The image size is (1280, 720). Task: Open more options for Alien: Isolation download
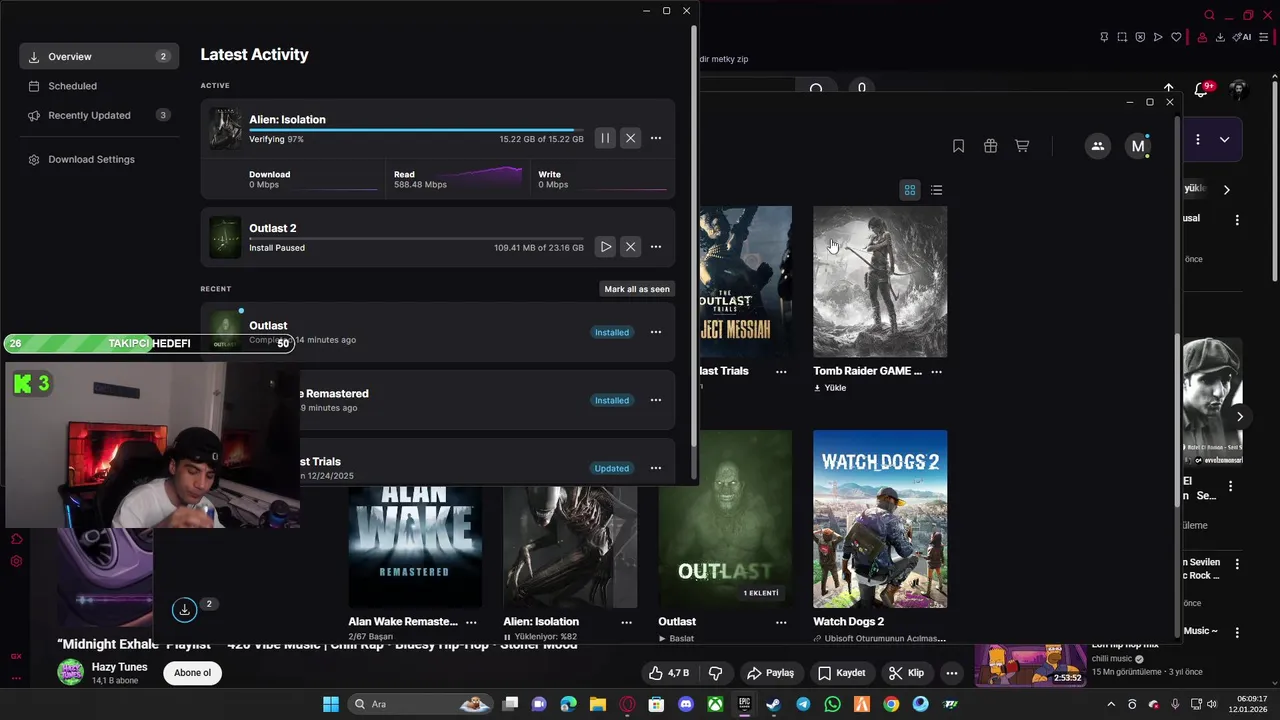point(656,138)
